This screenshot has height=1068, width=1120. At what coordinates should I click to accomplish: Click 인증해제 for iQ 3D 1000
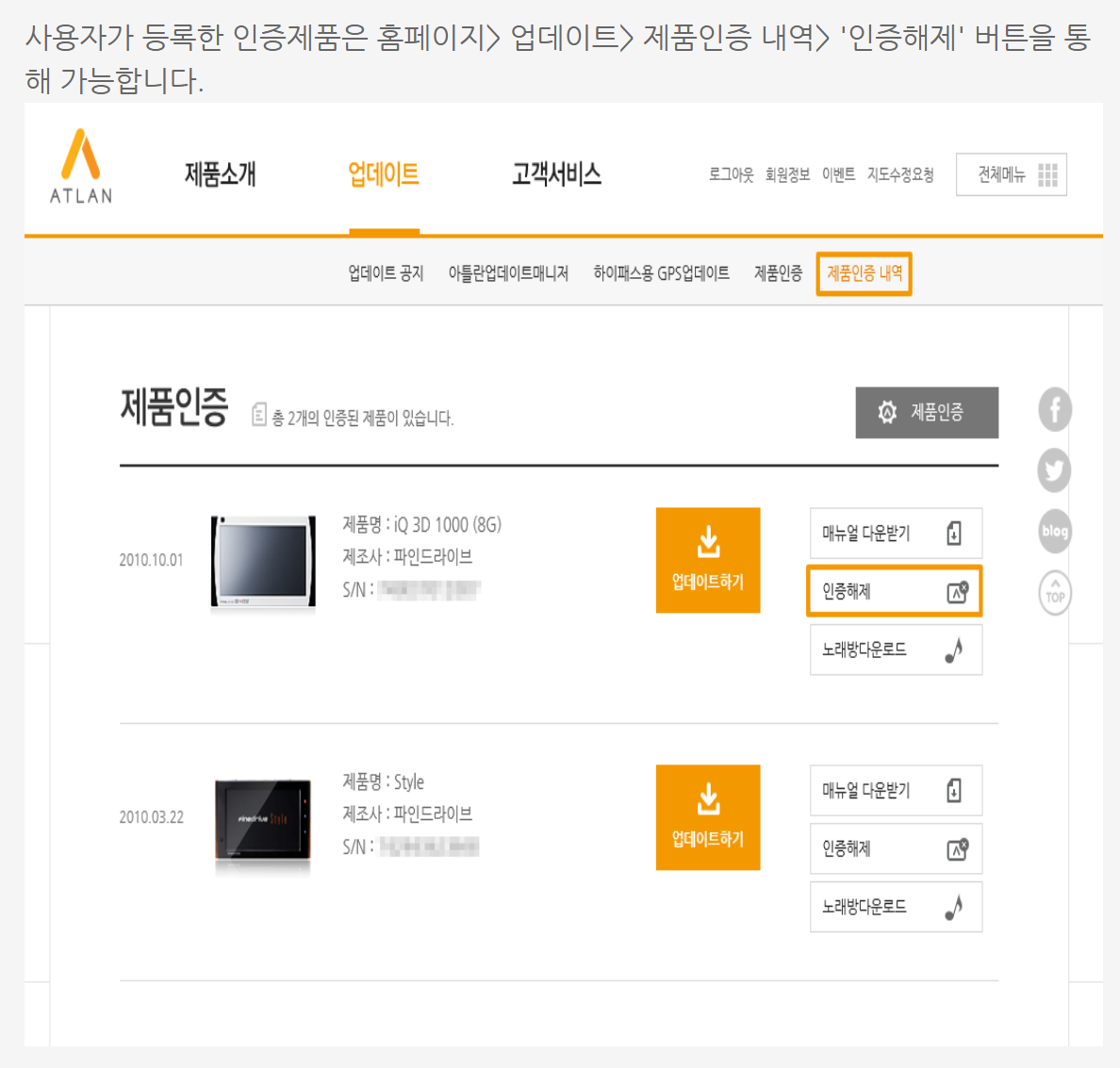tap(894, 592)
